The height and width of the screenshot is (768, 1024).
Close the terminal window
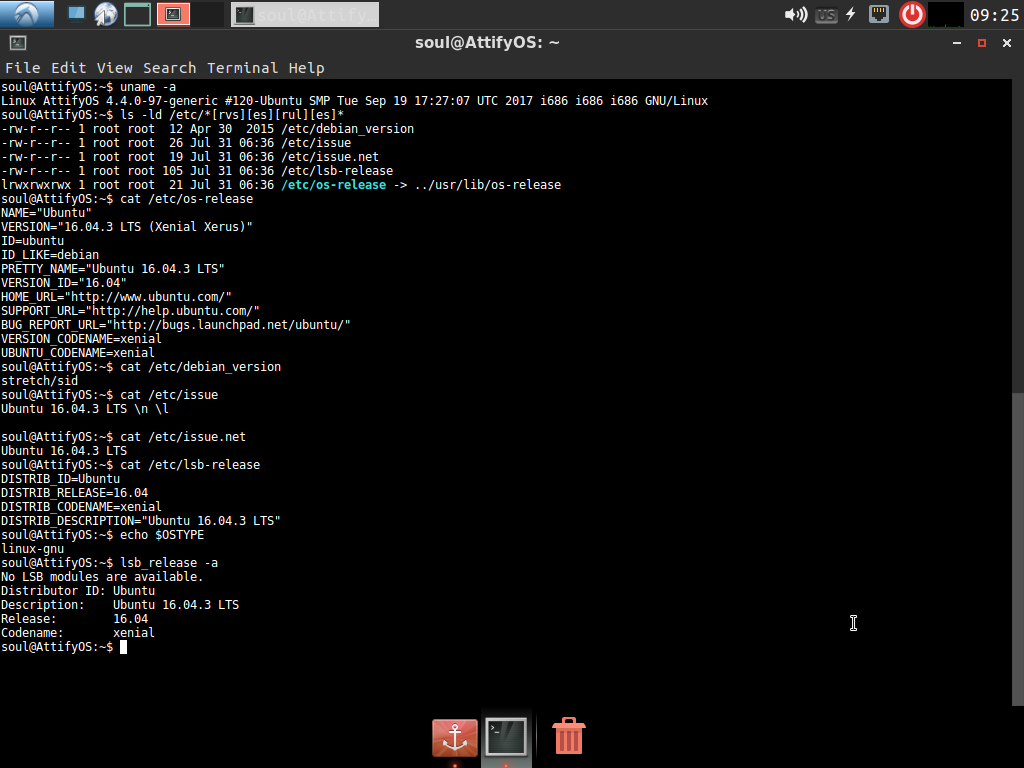pos(1007,43)
